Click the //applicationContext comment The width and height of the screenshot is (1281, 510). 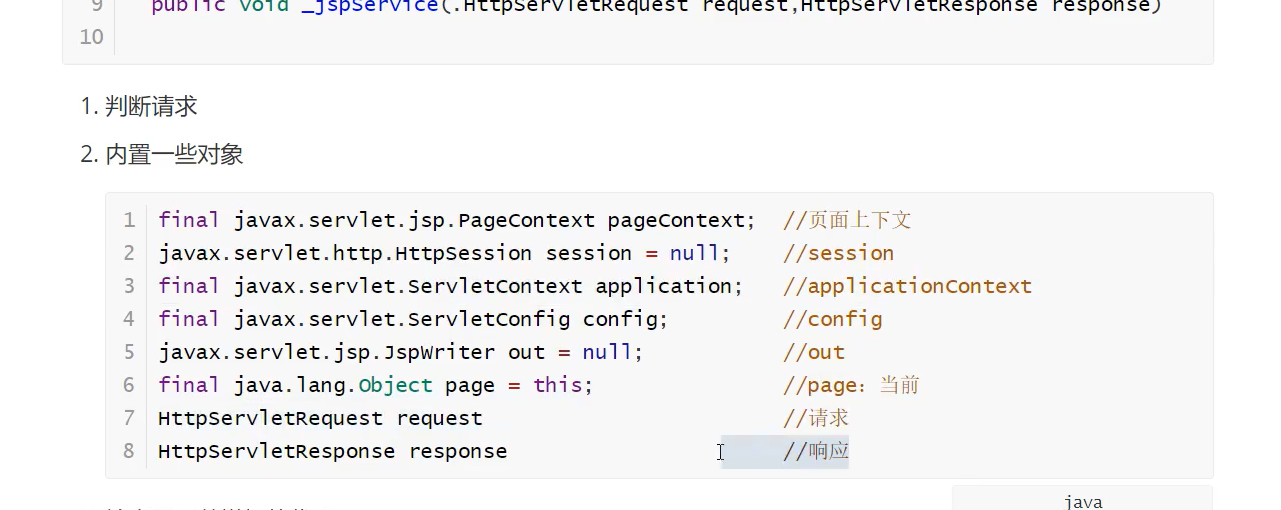click(907, 286)
